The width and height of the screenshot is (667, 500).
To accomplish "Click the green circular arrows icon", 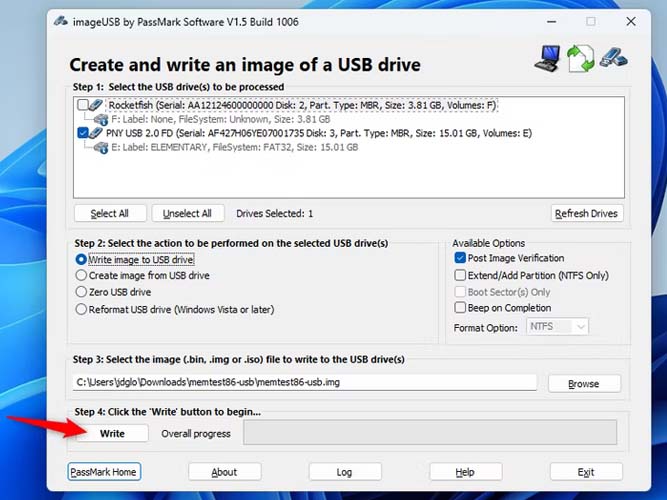I will click(581, 58).
